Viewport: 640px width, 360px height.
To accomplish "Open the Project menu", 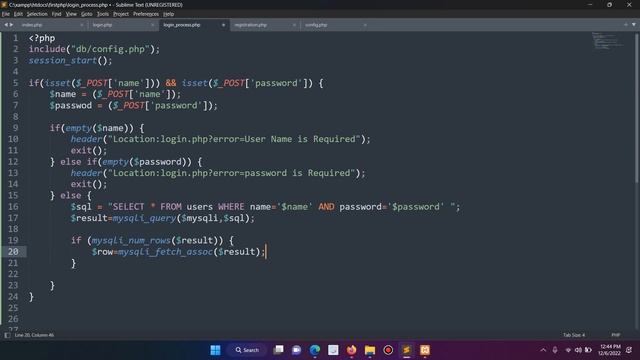I will [121, 14].
